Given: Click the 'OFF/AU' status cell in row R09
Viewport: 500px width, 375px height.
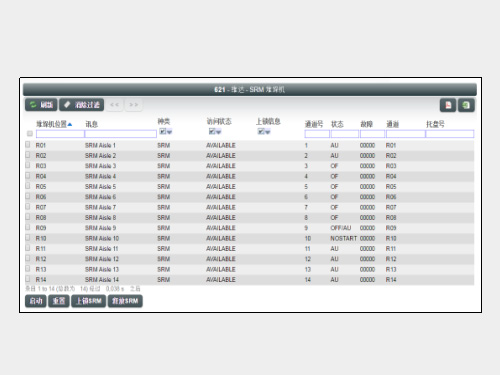Looking at the screenshot, I should point(341,228).
